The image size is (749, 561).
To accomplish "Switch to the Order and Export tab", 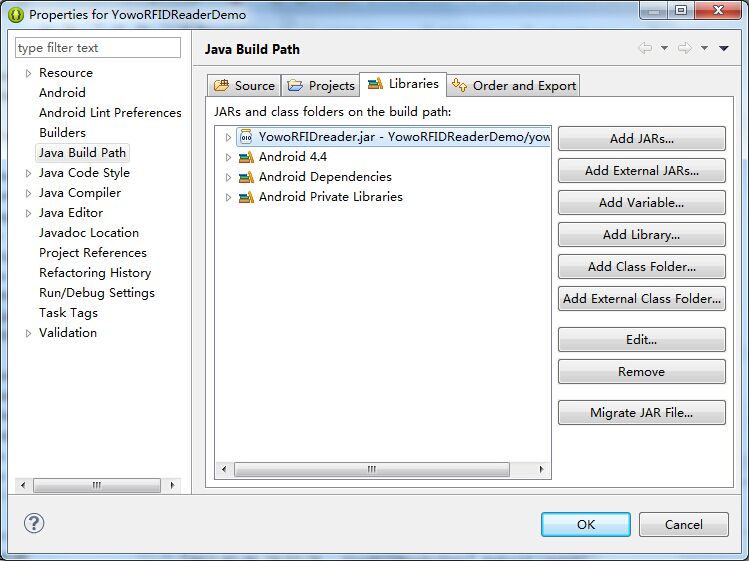I will click(x=513, y=86).
